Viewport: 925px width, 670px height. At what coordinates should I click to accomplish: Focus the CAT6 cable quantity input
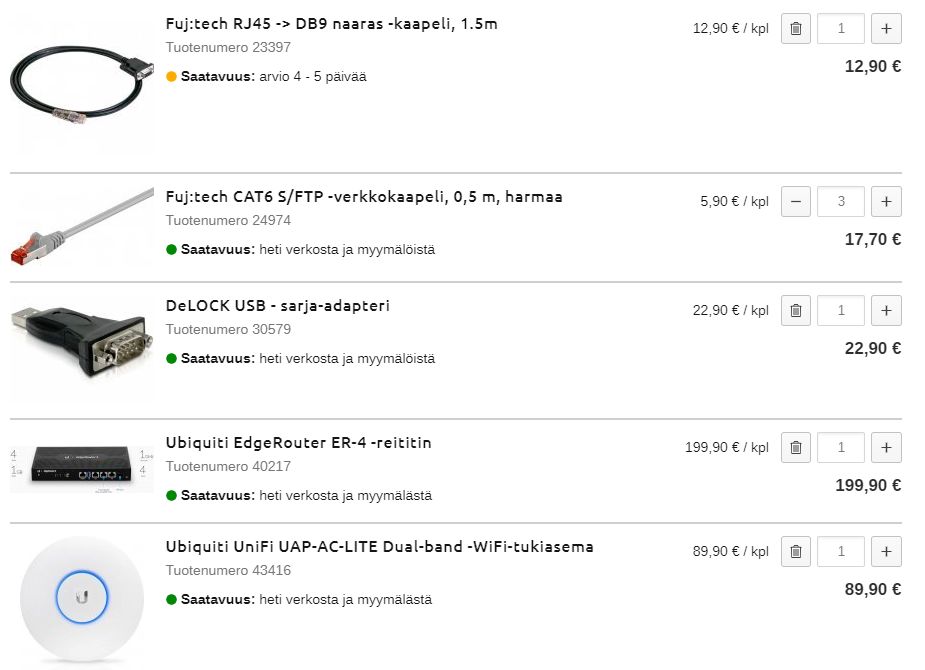click(x=840, y=202)
